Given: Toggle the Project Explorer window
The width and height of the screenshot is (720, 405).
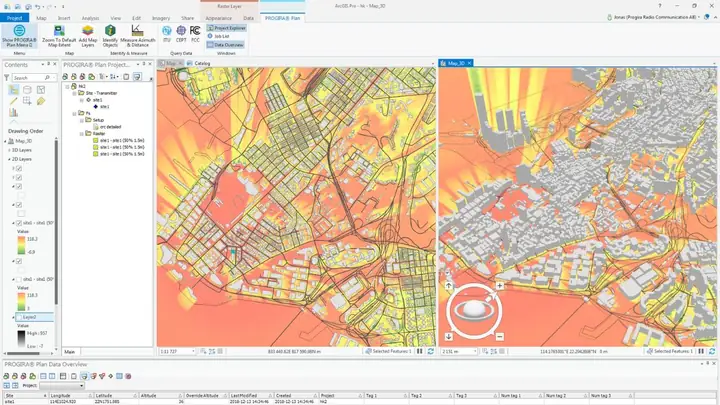Looking at the screenshot, I should (x=226, y=28).
